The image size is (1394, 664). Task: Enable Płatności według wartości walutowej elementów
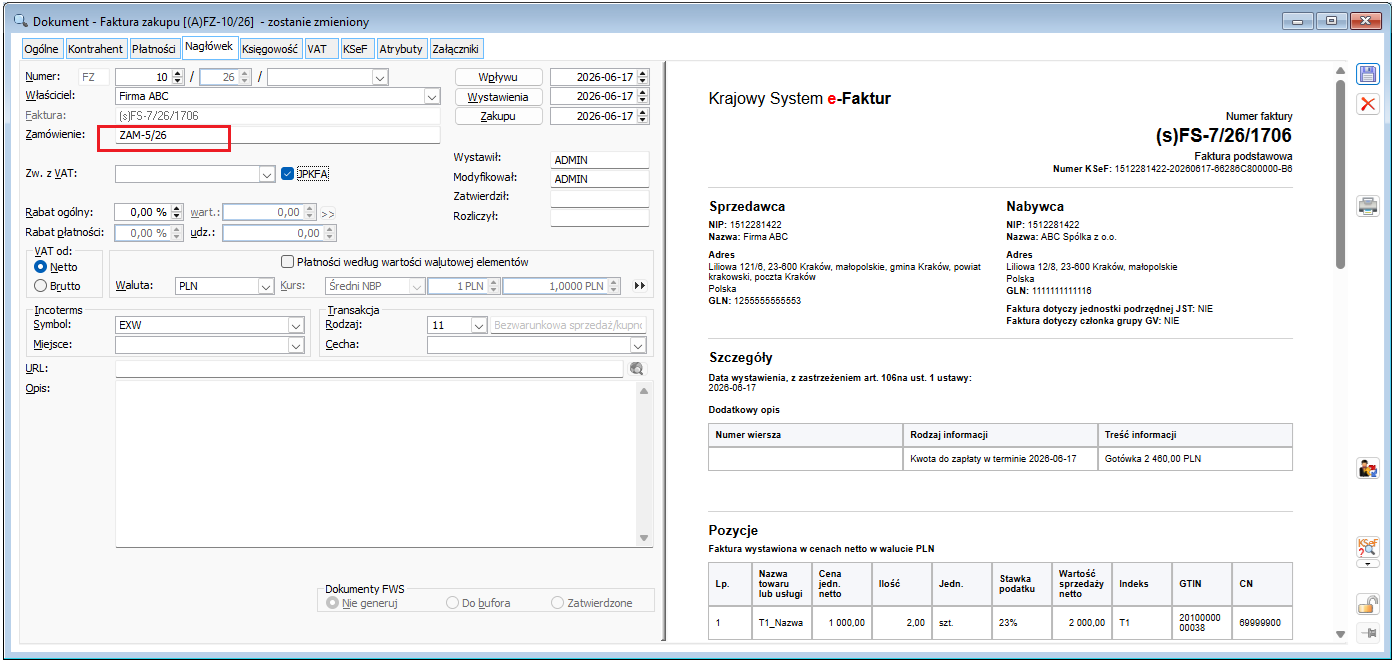[x=288, y=262]
